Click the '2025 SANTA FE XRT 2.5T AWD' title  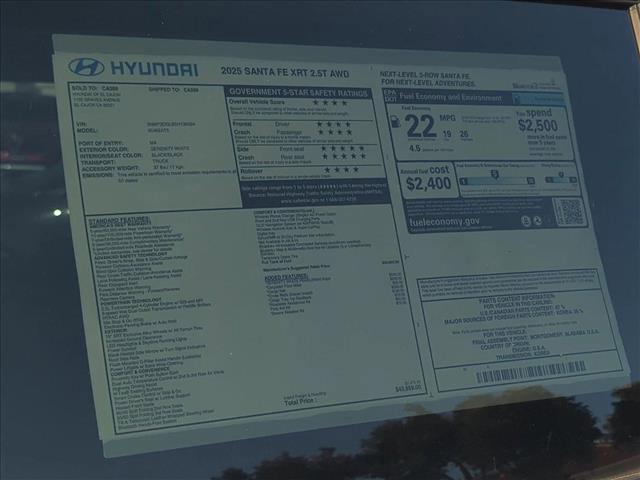click(285, 72)
